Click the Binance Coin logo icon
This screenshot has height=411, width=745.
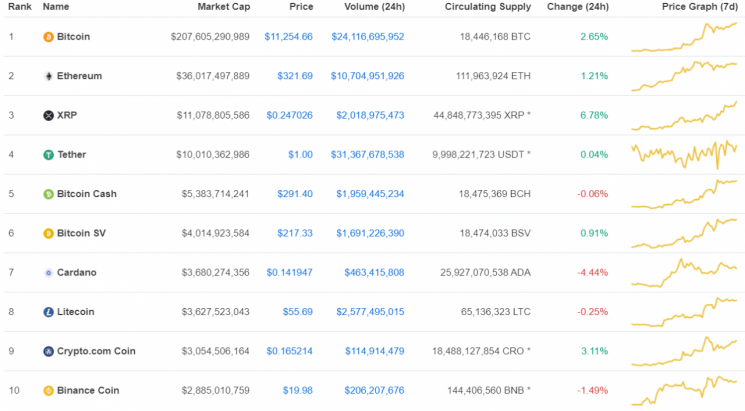(48, 391)
